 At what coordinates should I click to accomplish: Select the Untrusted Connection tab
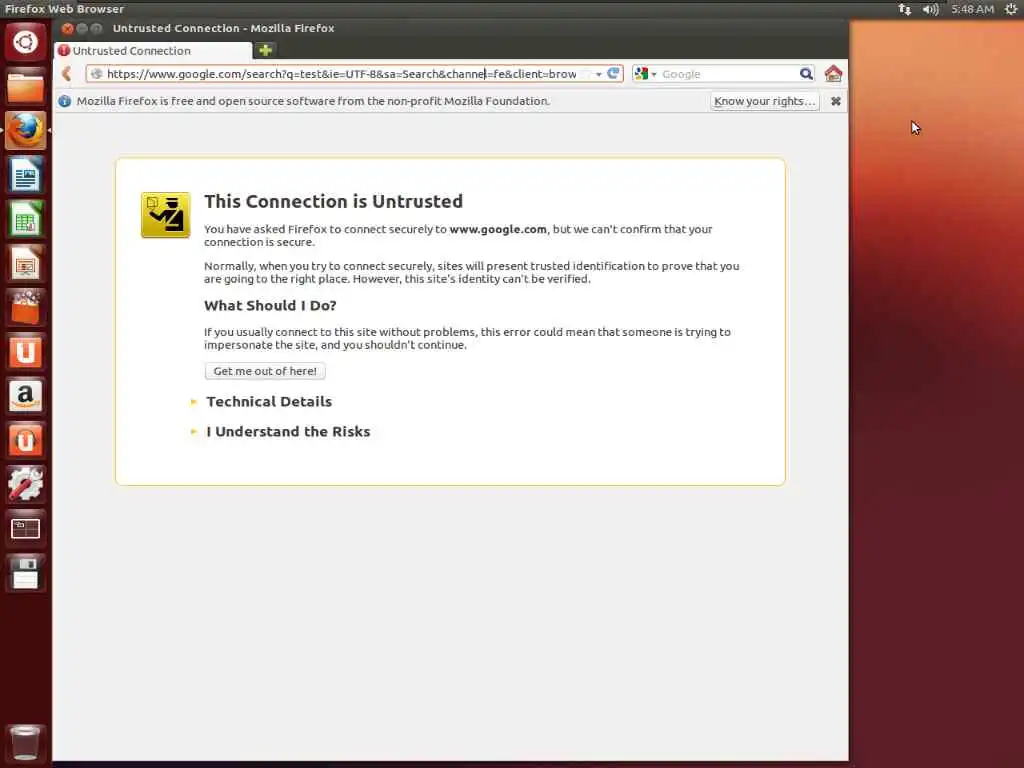point(154,50)
